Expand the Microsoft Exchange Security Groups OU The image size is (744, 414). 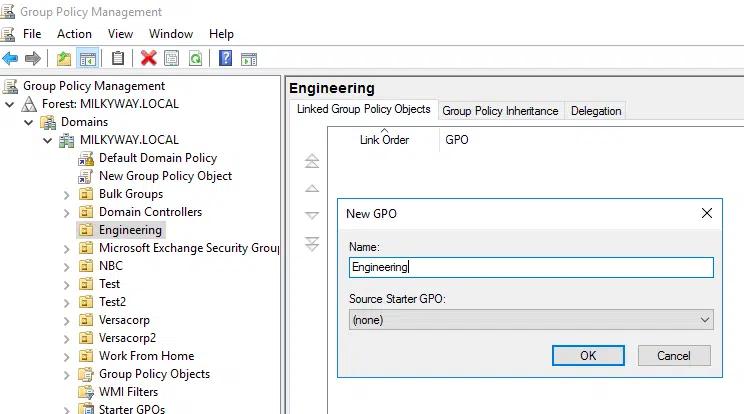pos(66,249)
